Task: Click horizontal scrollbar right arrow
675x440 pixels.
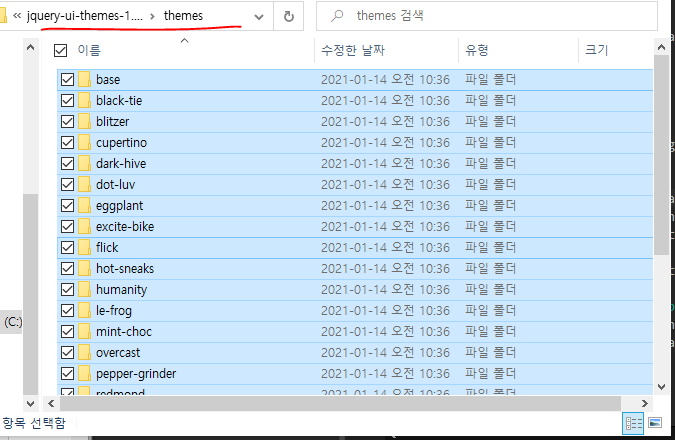Action: tap(644, 403)
